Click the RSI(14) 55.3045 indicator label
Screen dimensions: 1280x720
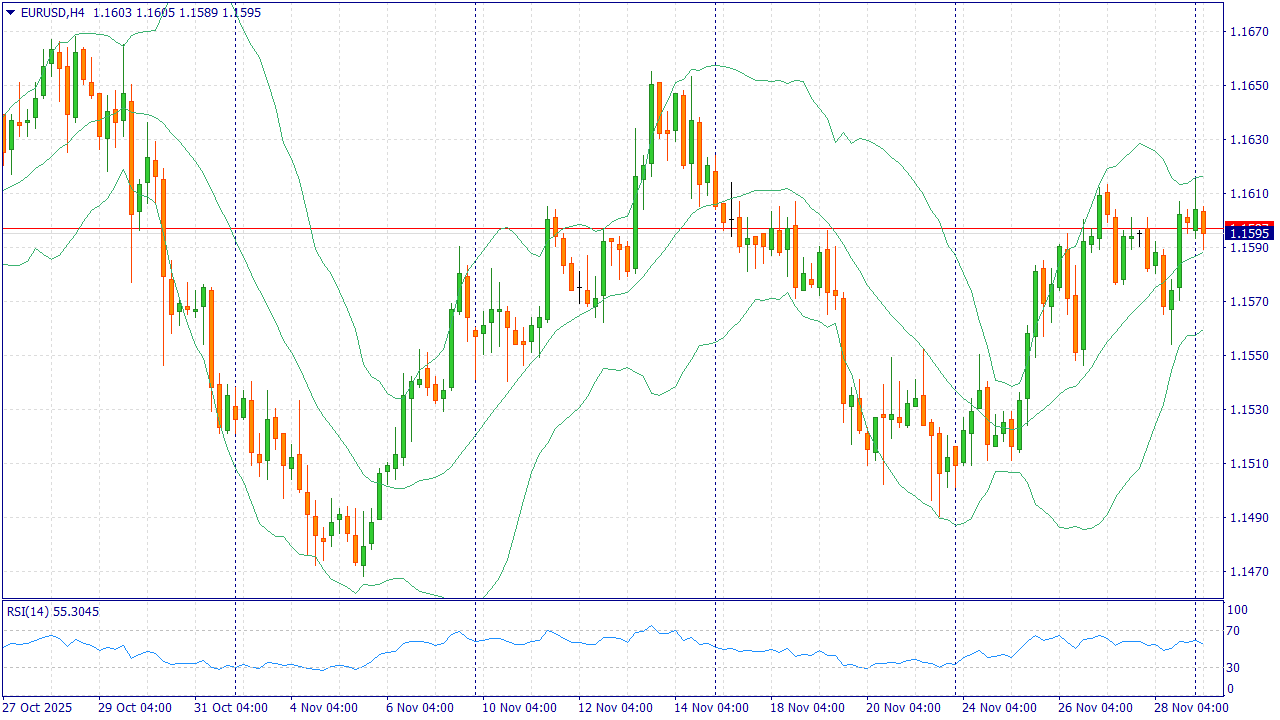[53, 611]
